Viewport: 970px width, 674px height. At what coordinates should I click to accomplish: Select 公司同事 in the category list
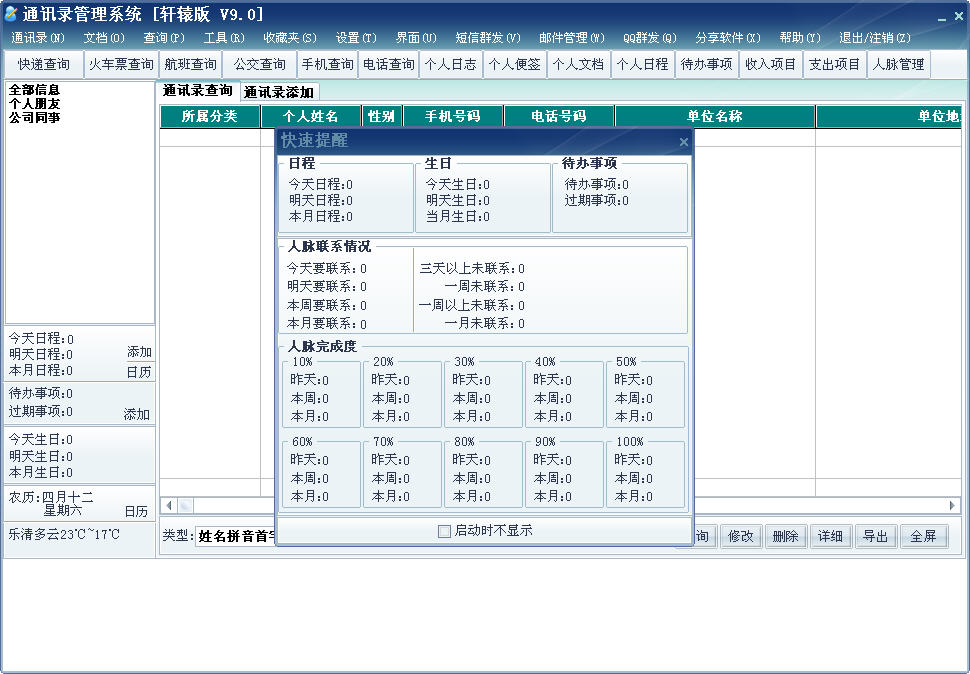[x=35, y=117]
